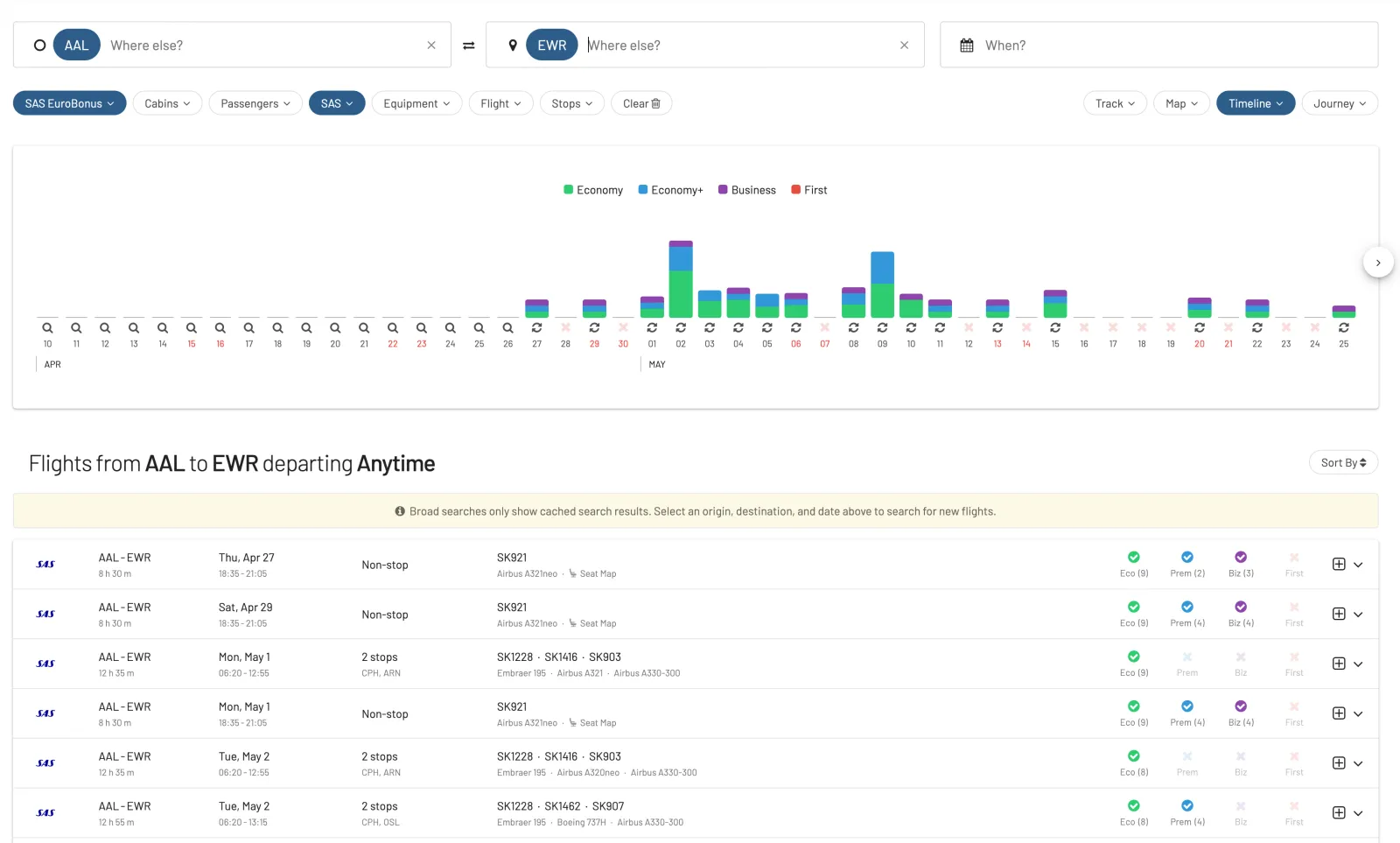Clear the EWR destination field
Viewport: 1400px width, 843px height.
904,46
